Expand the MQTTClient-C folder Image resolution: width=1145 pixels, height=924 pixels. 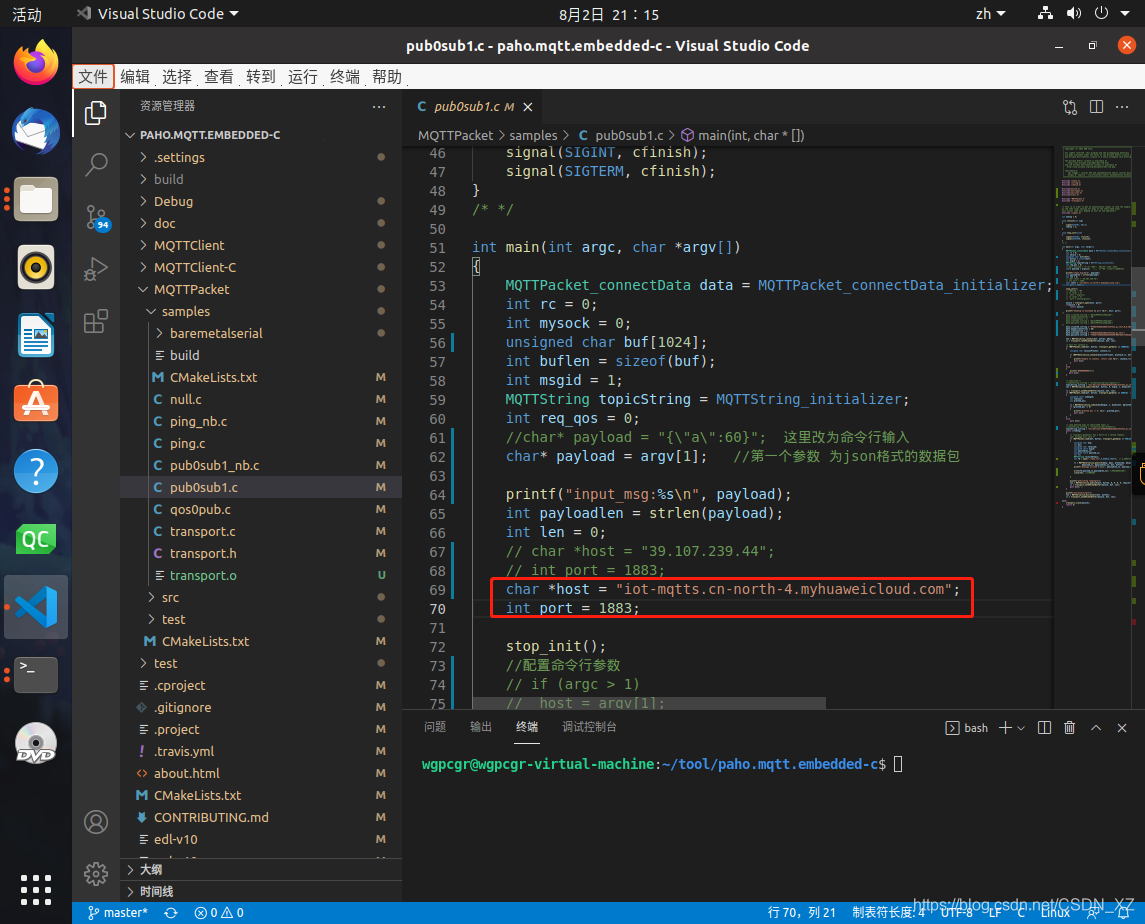[261, 267]
